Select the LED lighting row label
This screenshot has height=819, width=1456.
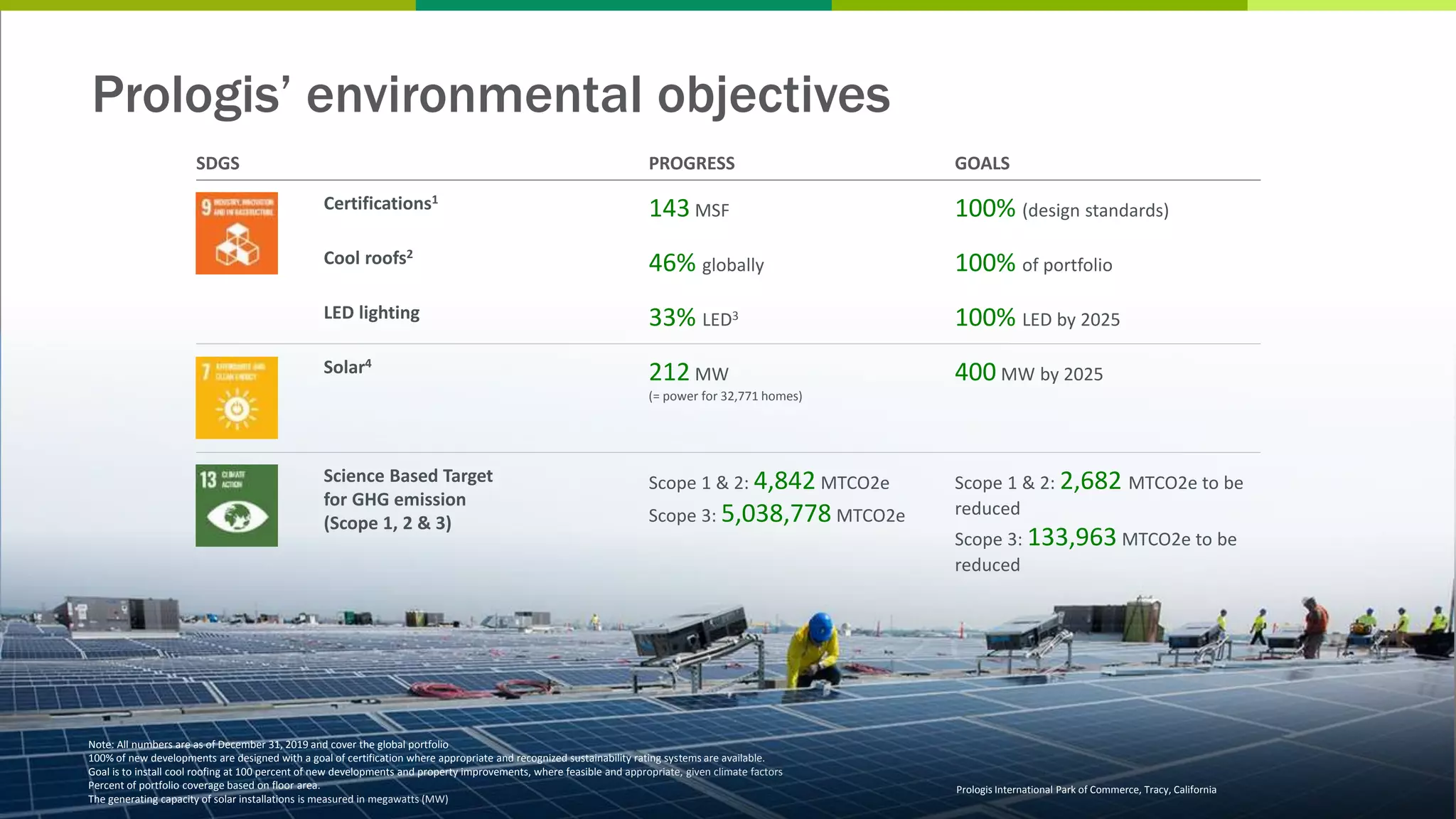371,313
